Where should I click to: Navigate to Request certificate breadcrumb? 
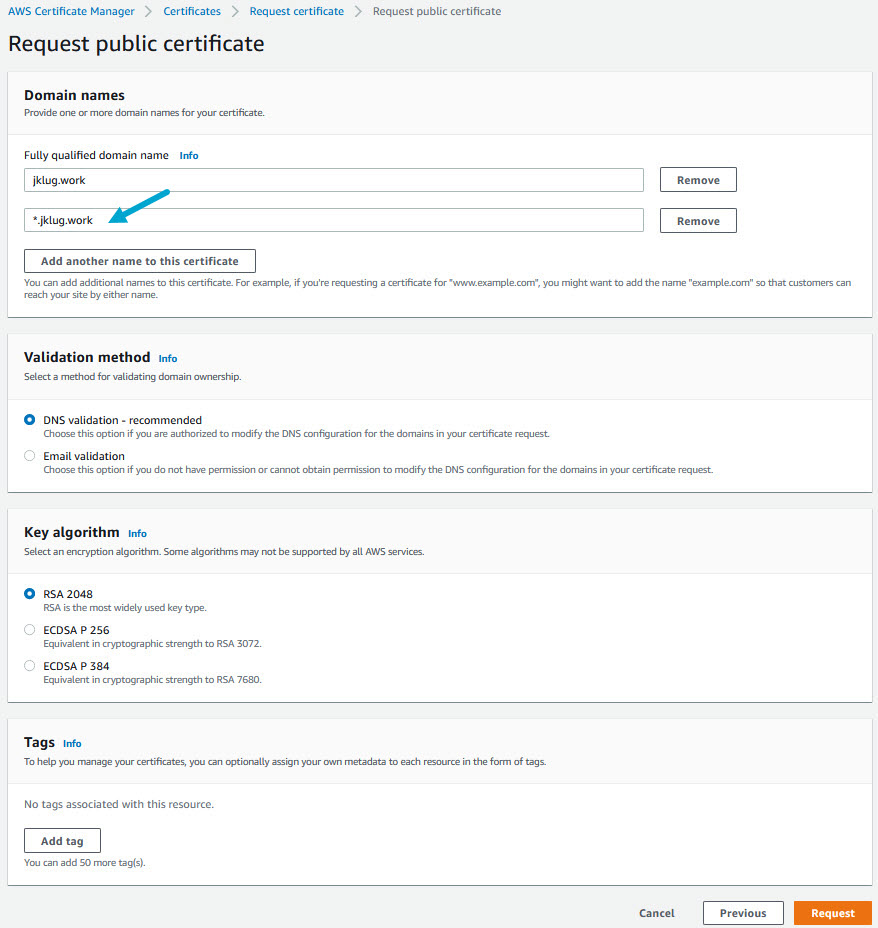tap(296, 11)
